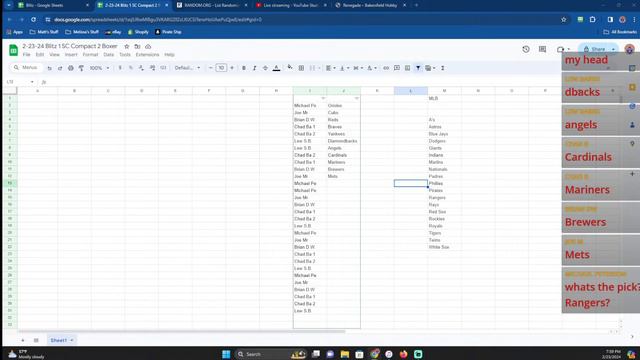
Task: Open the name box dropdown
Action: [x=32, y=82]
